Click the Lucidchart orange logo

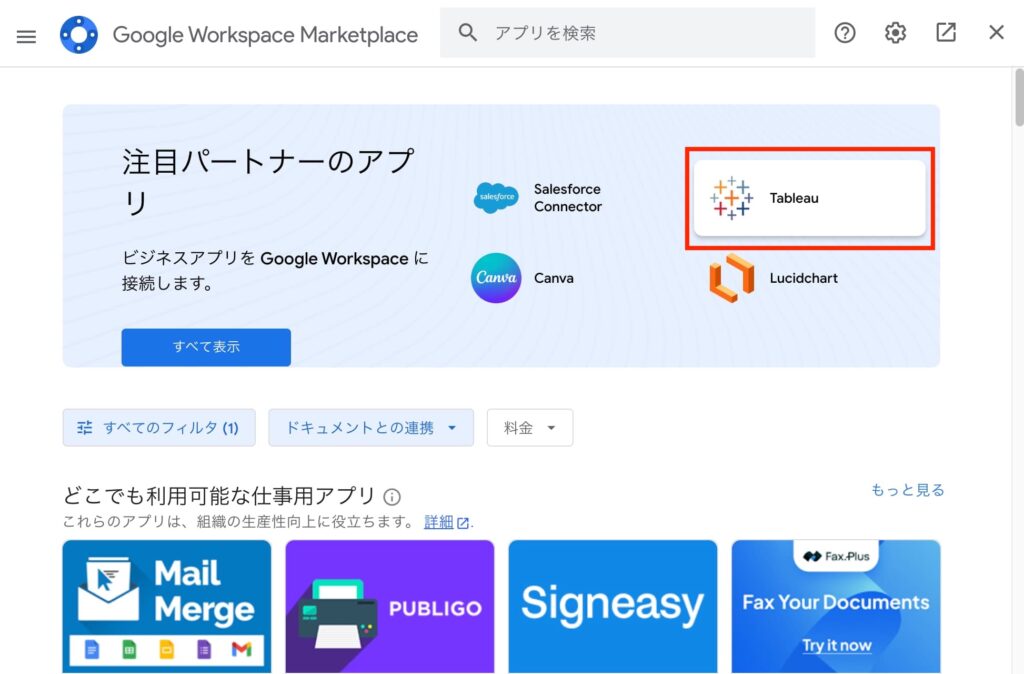731,278
